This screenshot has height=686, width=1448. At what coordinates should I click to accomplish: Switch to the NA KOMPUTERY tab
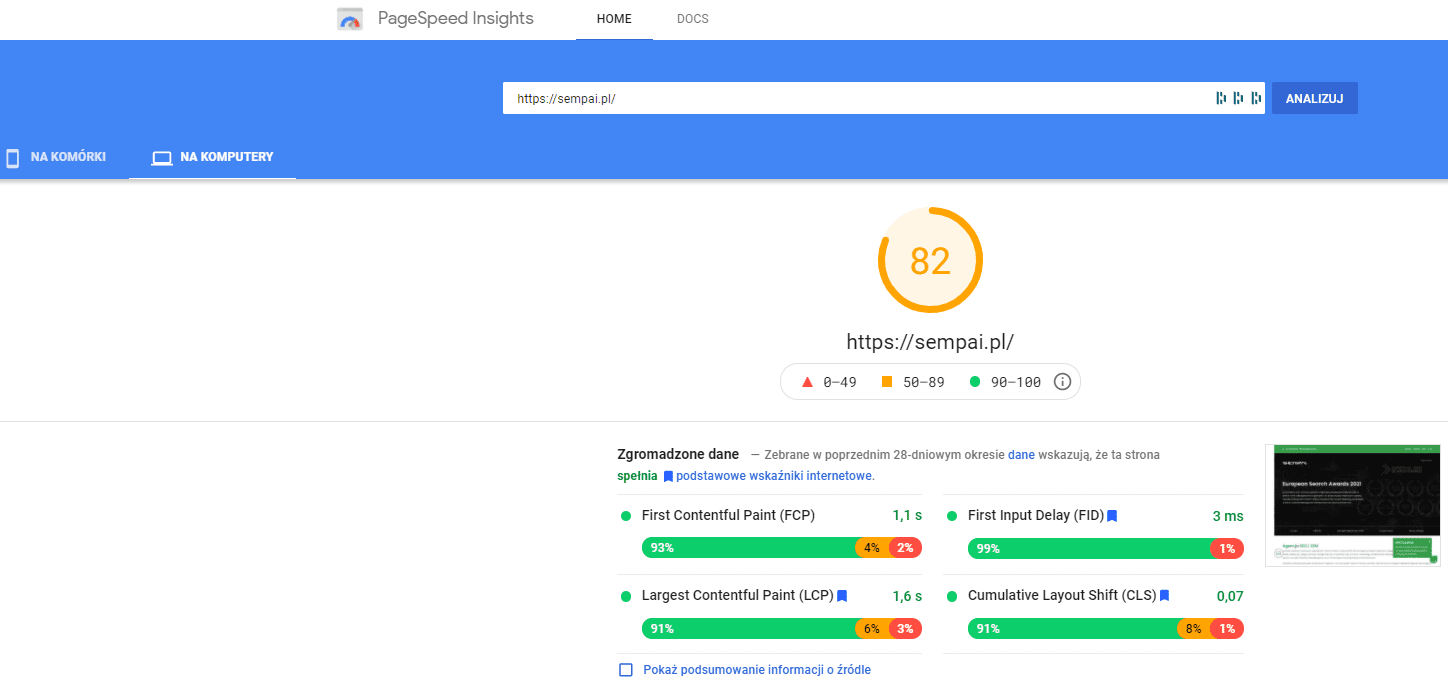click(212, 157)
